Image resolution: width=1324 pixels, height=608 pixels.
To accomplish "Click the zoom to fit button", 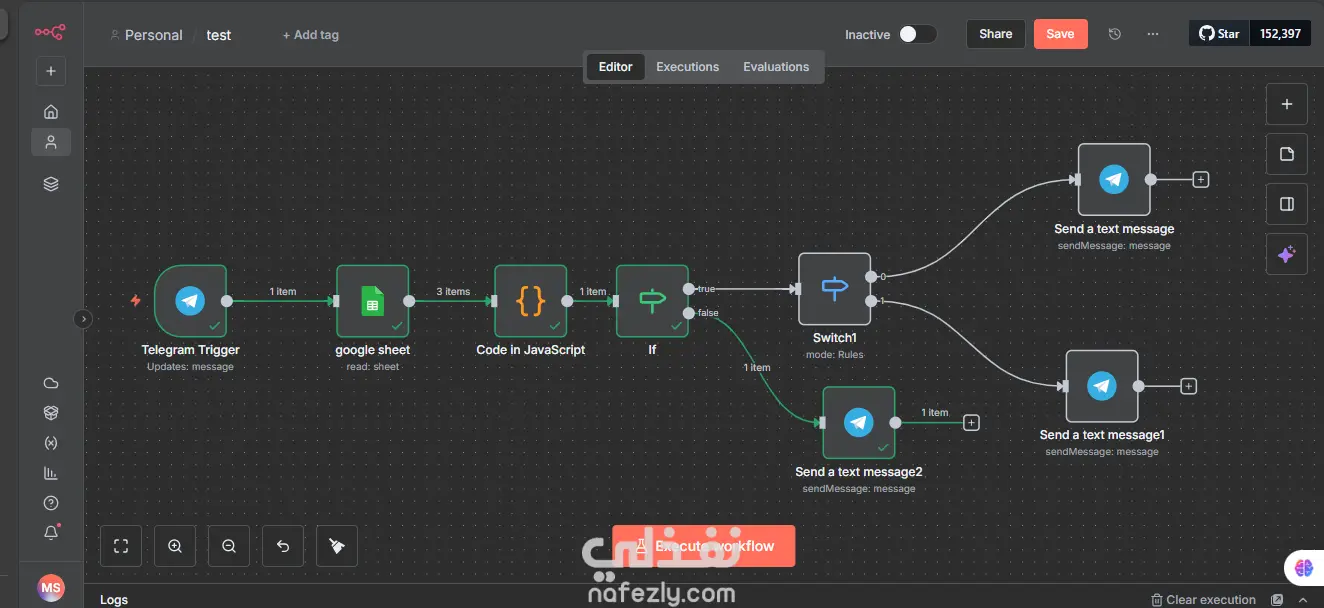I will tap(121, 546).
